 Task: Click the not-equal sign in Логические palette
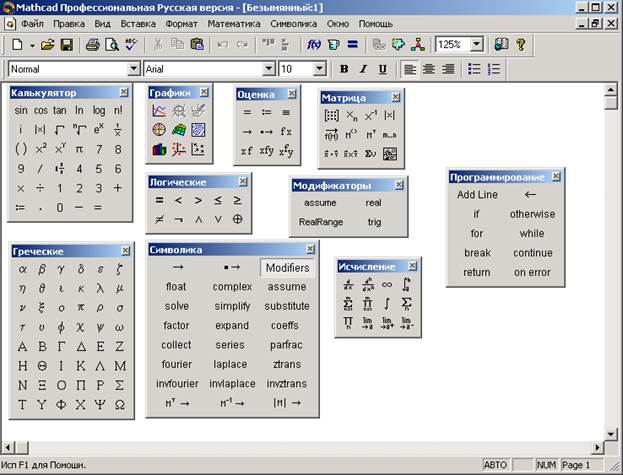(x=159, y=219)
